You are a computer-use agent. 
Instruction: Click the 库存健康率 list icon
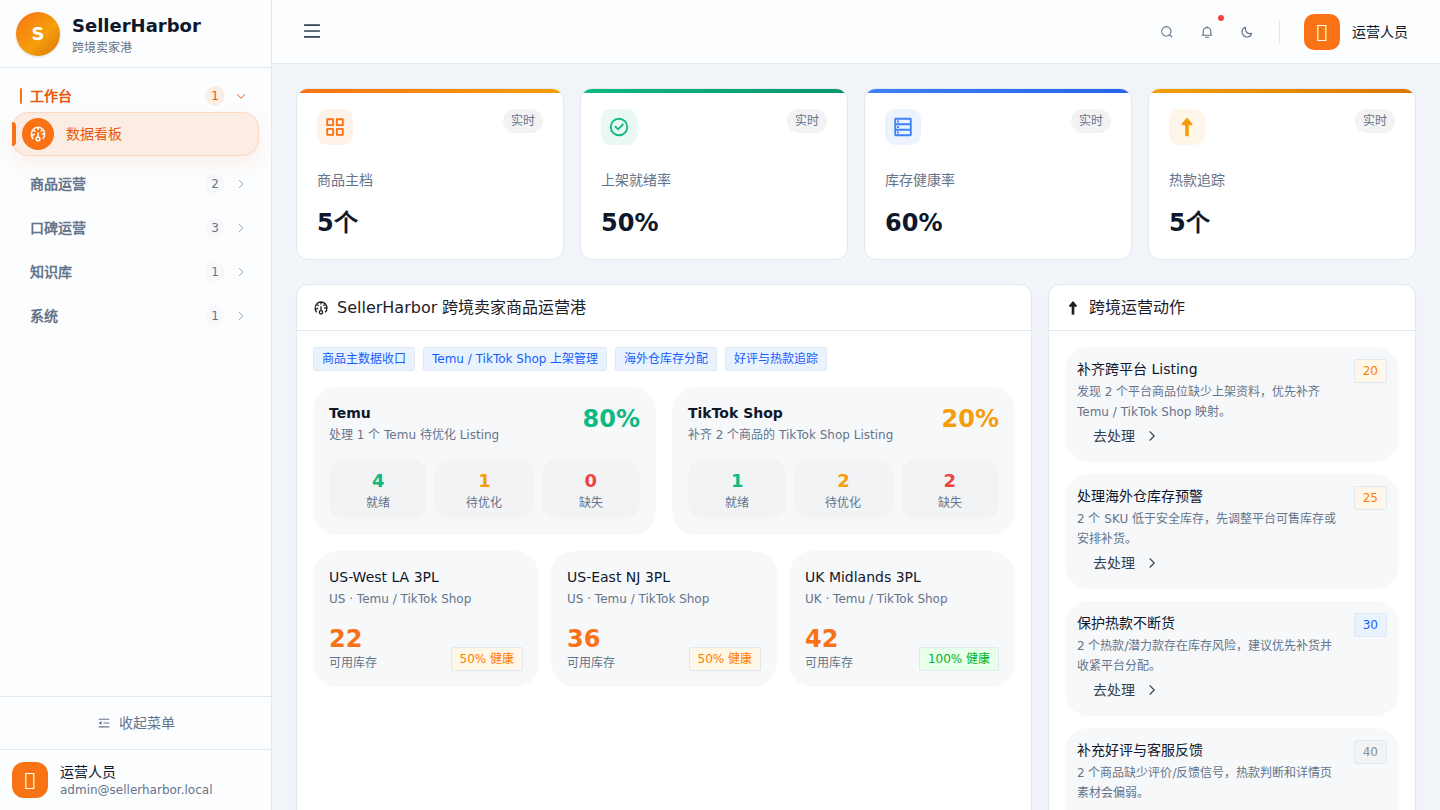[903, 127]
